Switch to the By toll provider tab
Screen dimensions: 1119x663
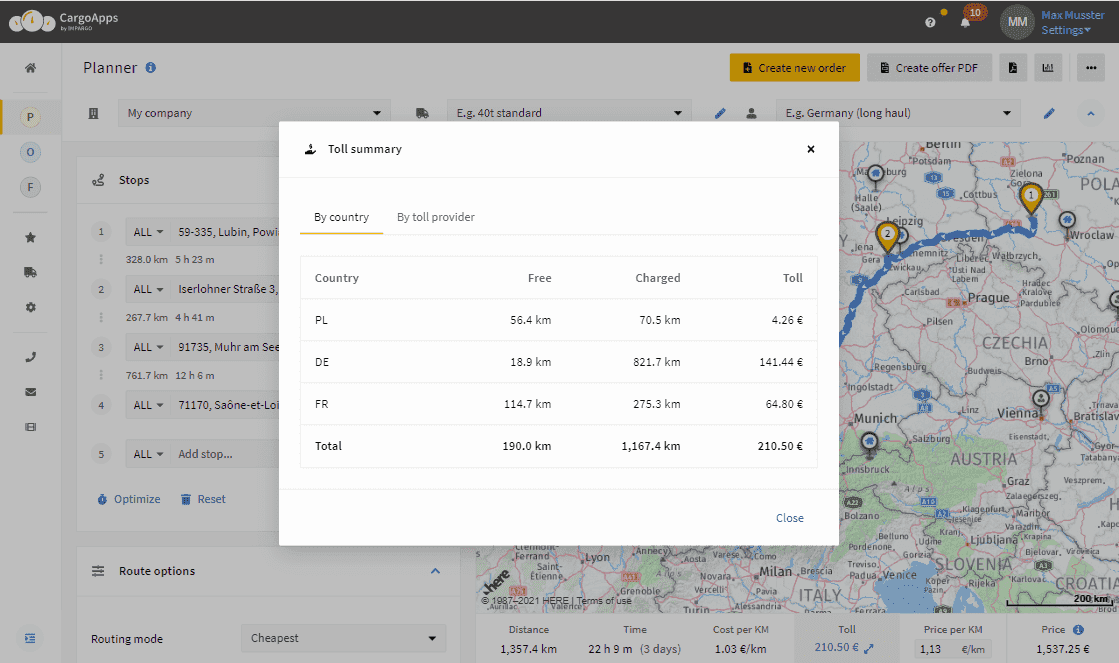[x=435, y=217]
